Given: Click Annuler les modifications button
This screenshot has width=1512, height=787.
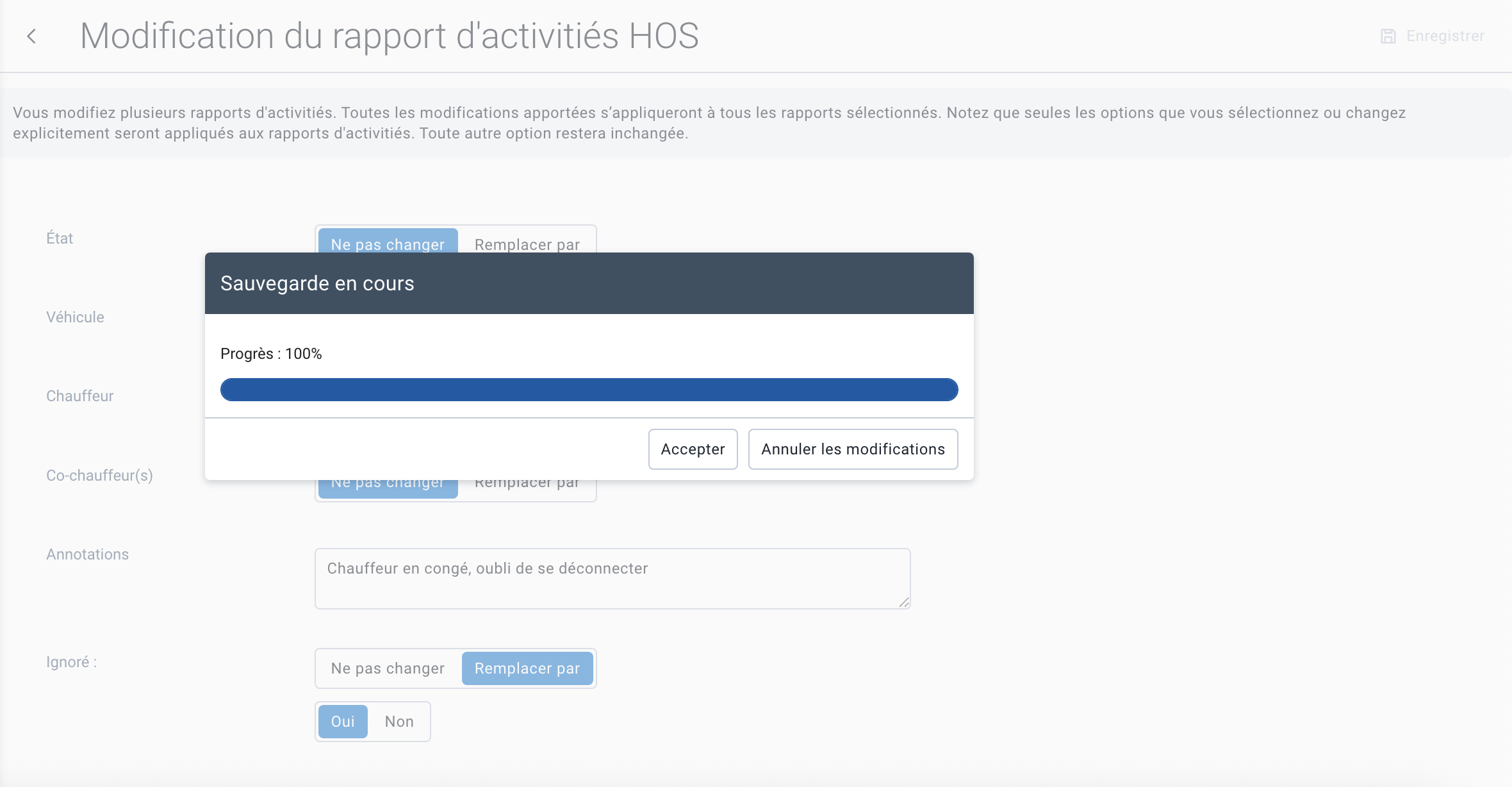Looking at the screenshot, I should [853, 449].
